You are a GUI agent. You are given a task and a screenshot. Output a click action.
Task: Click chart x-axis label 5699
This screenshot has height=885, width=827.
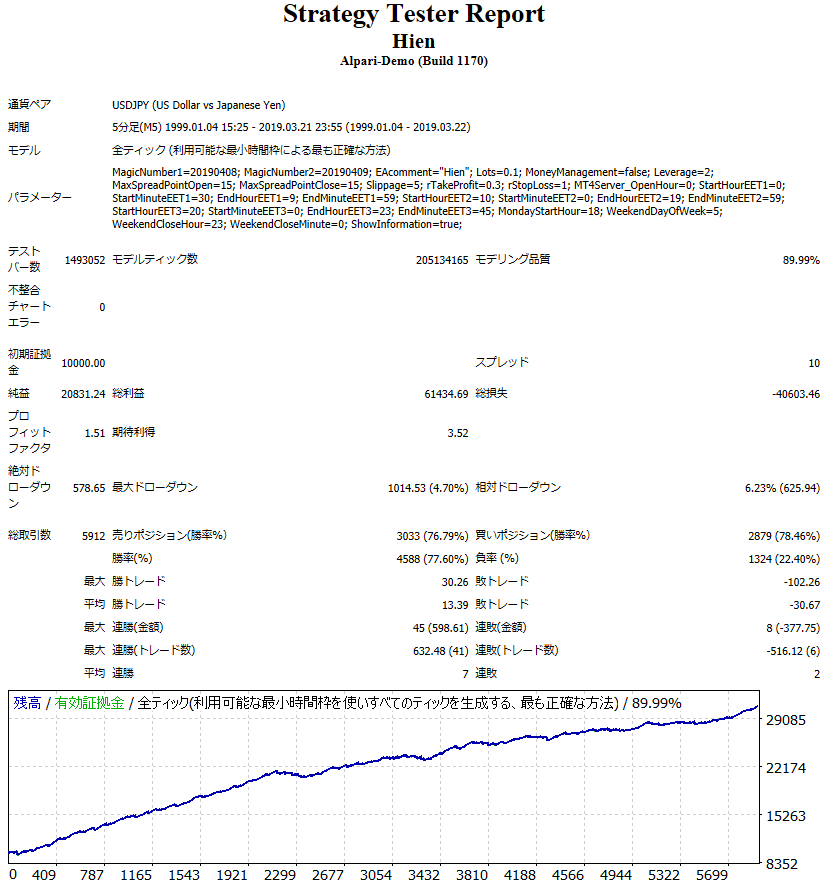tap(712, 875)
